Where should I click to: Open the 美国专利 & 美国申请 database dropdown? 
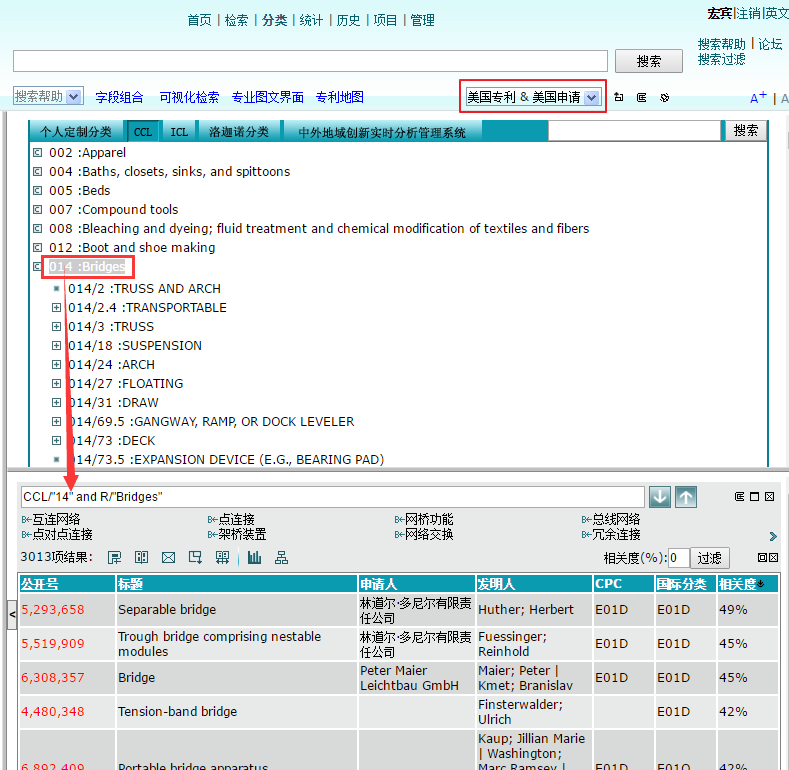tap(532, 97)
